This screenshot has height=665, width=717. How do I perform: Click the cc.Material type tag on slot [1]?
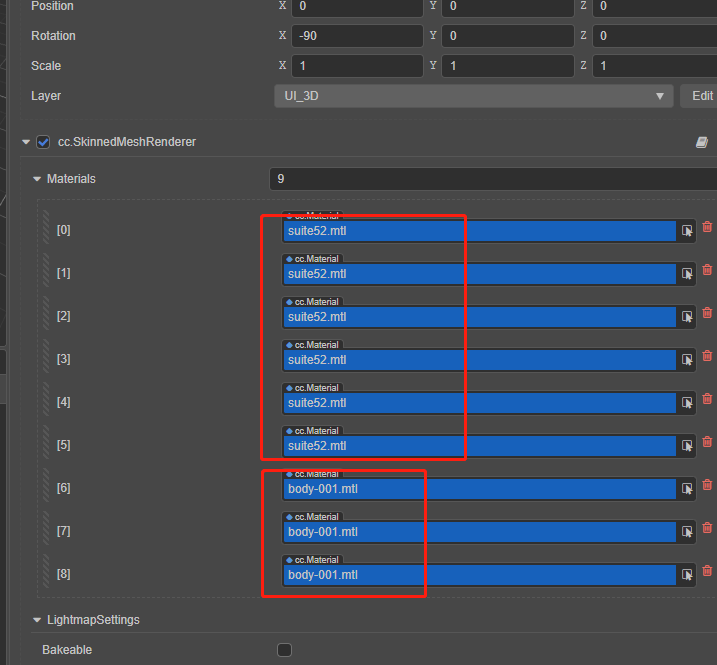[x=312, y=259]
